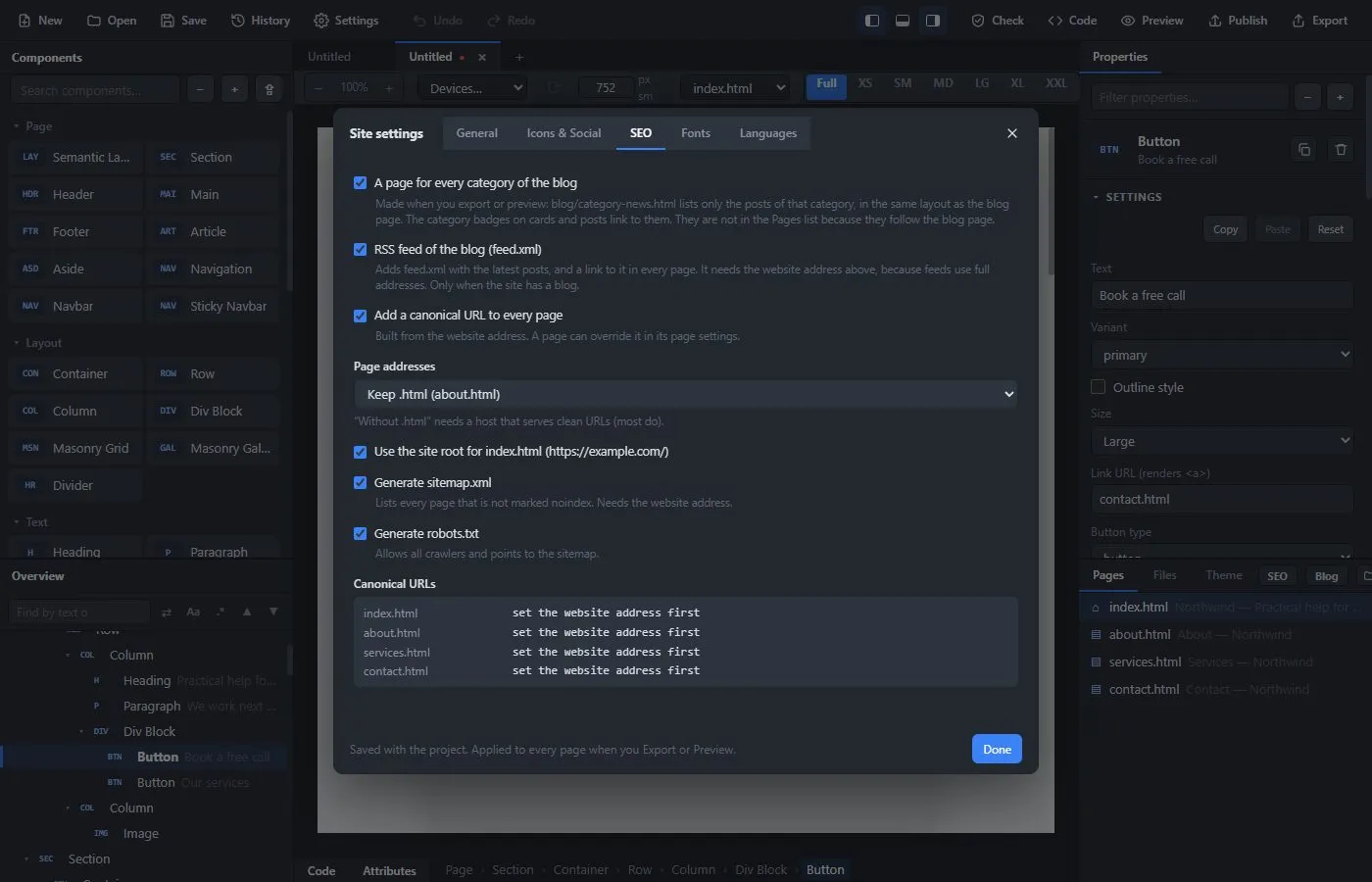Viewport: 1372px width, 882px height.
Task: Click Done in Site settings
Action: pyautogui.click(x=997, y=750)
